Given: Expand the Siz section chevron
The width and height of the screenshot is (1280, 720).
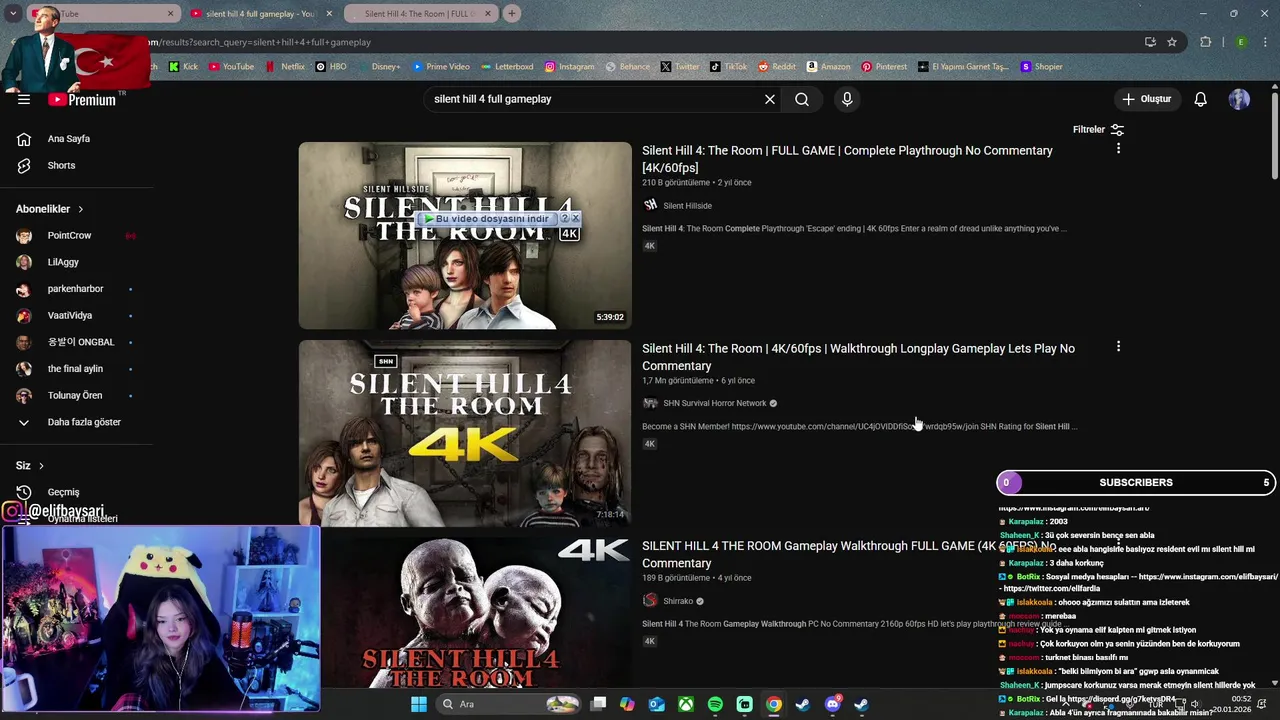Looking at the screenshot, I should [x=41, y=466].
